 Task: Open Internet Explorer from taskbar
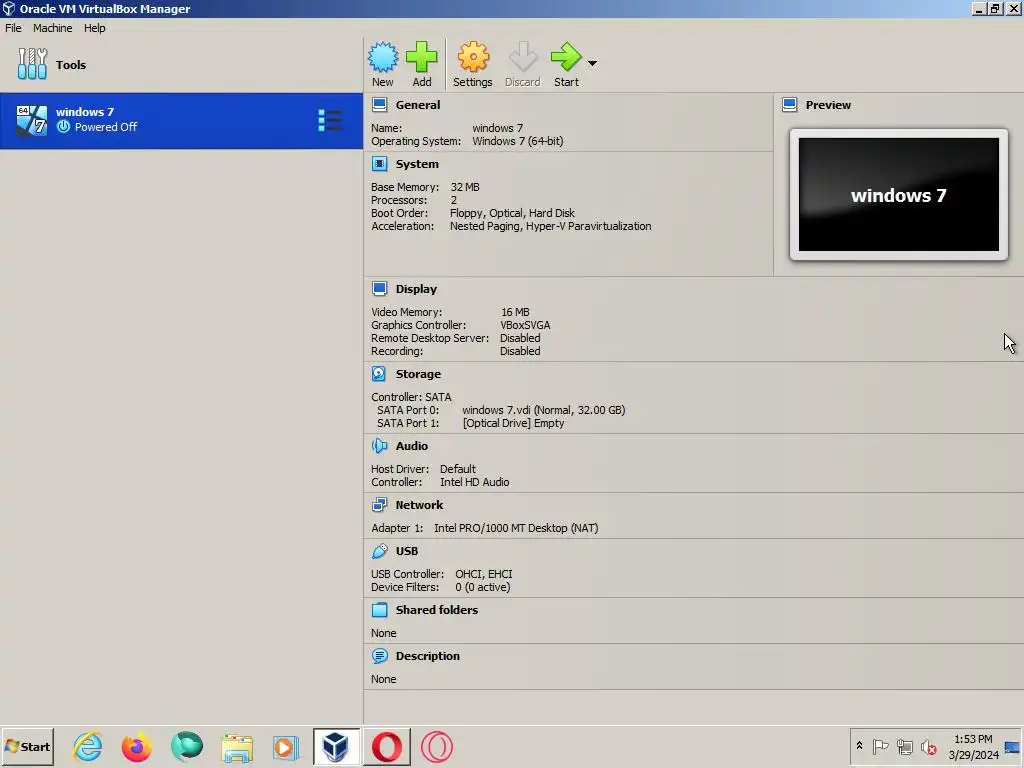pyautogui.click(x=88, y=746)
